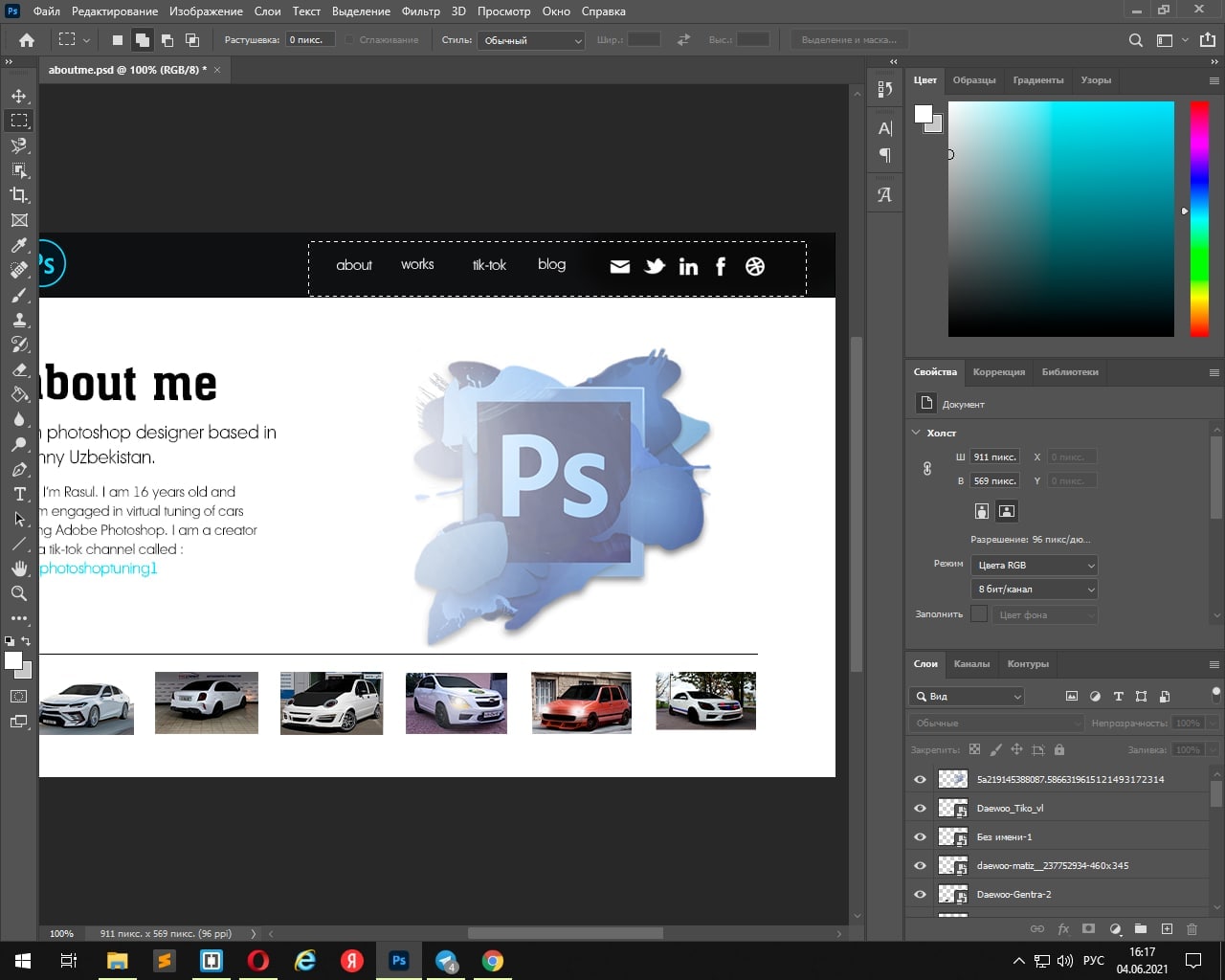Switch to the Образцы tab

click(974, 80)
